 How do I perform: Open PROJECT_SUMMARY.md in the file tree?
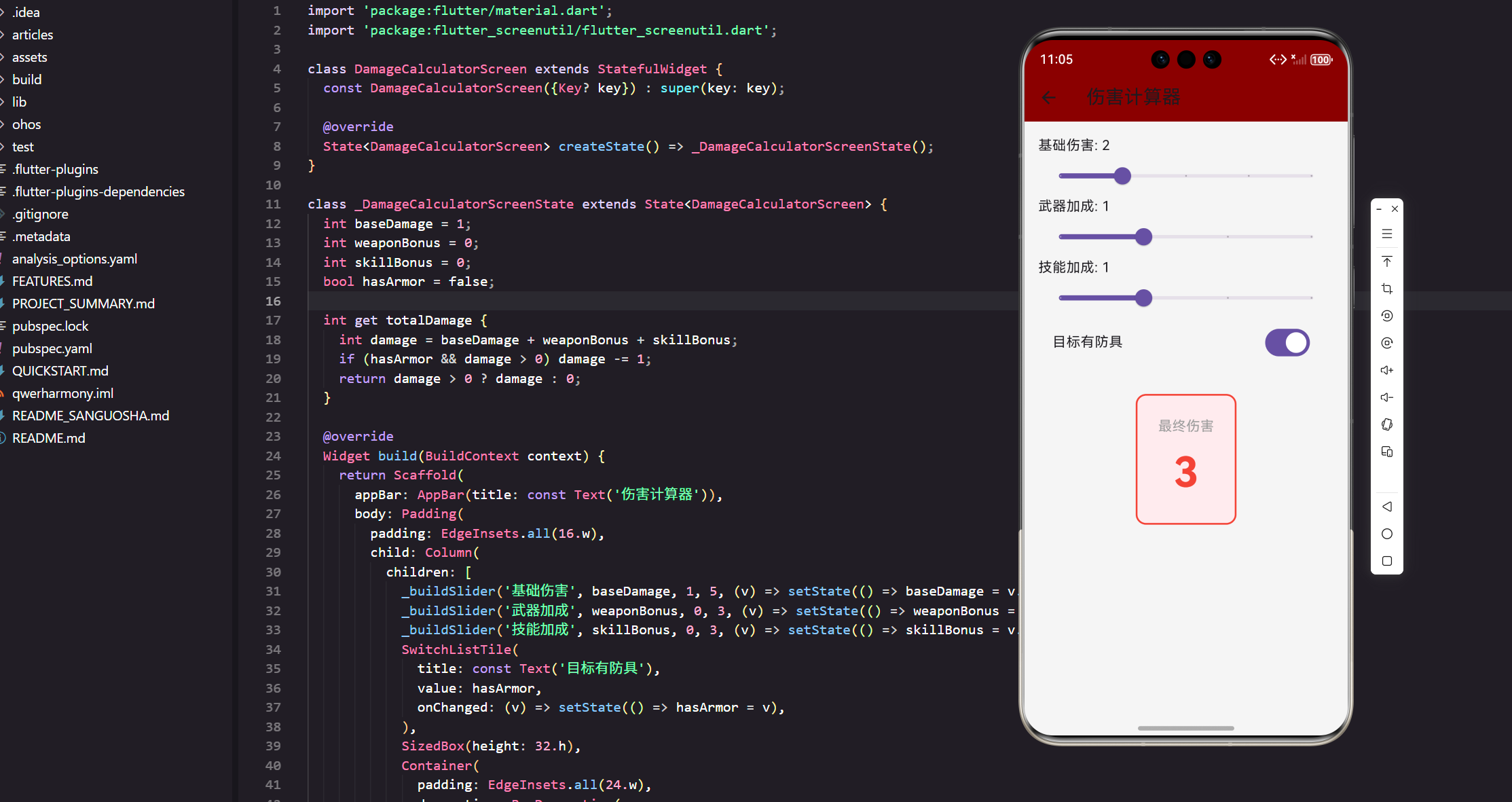click(84, 304)
